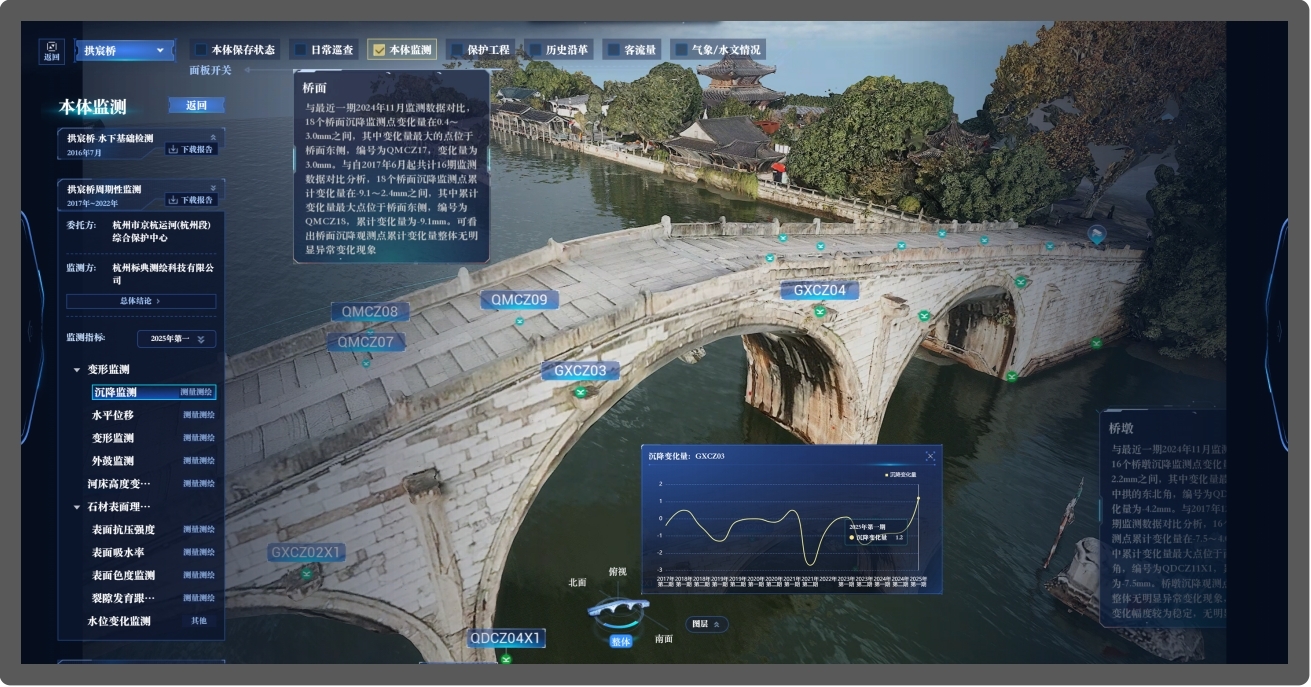The height and width of the screenshot is (687, 1311).
Task: Close the 沉降变化量 GXCZ03 chart panel
Action: pyautogui.click(x=930, y=456)
